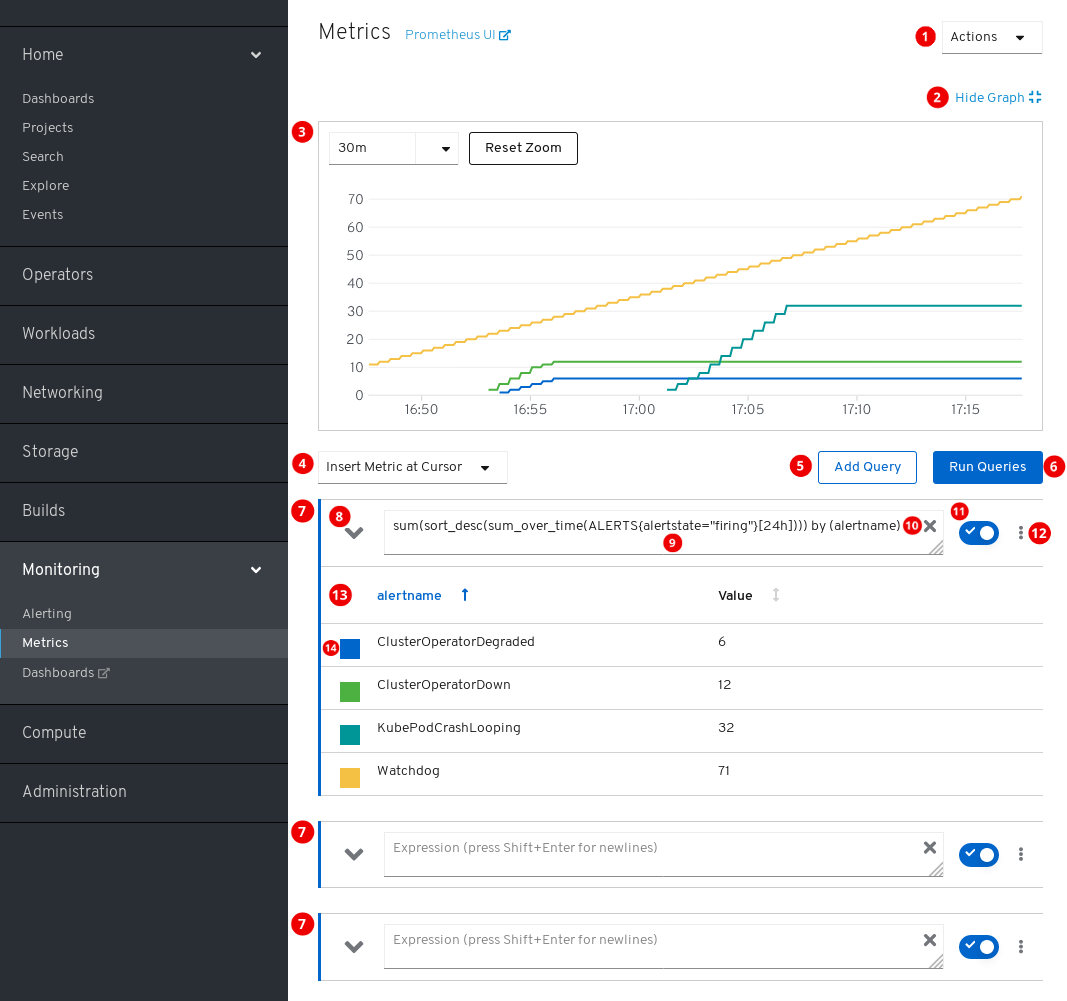This screenshot has height=1001, width=1067.
Task: Collapse the first query results table
Action: click(354, 533)
